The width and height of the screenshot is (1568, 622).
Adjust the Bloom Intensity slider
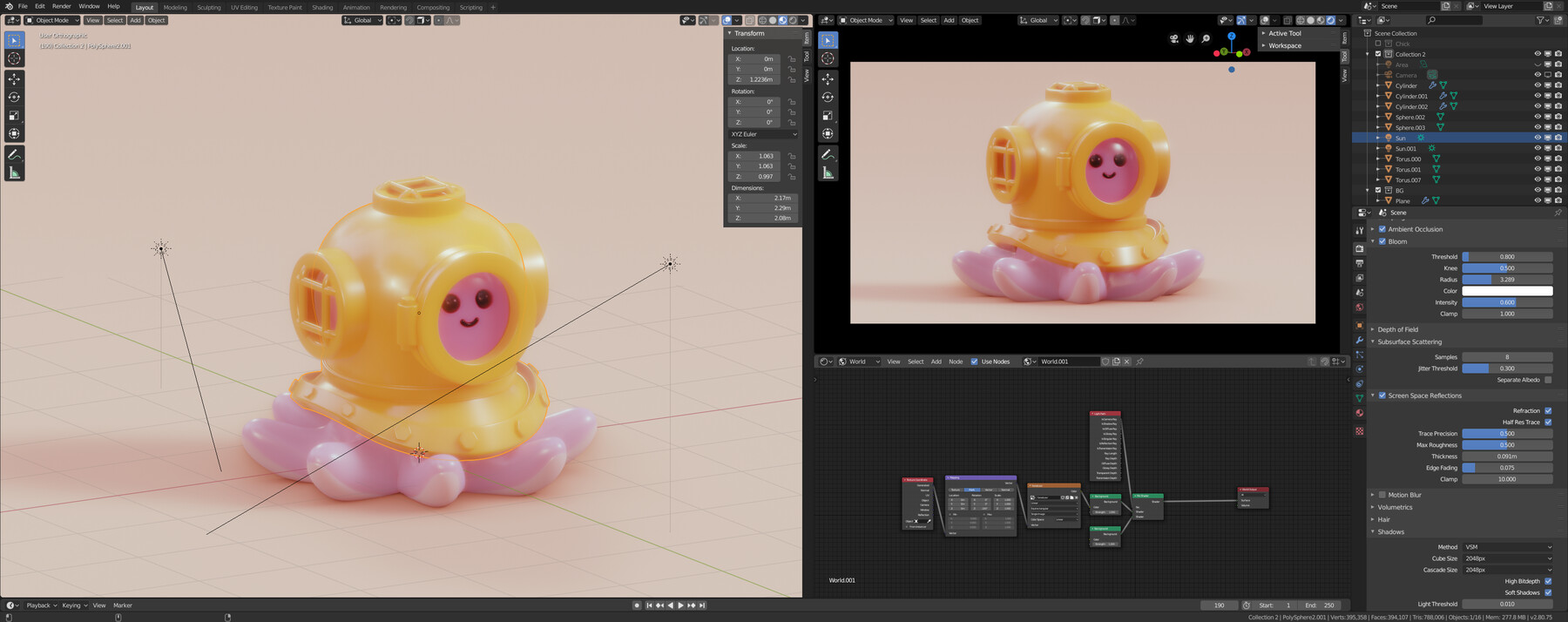coord(1507,302)
